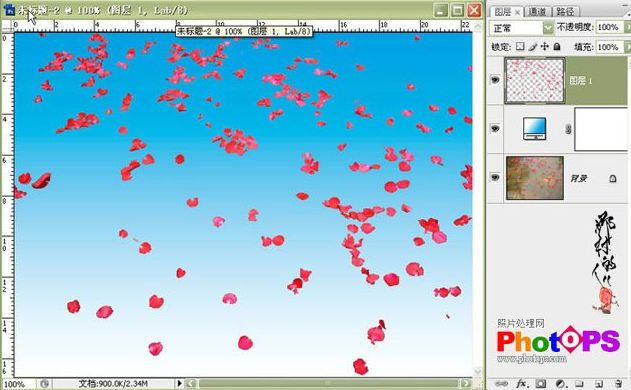Create new fill or adjustment layer

[x=560, y=383]
